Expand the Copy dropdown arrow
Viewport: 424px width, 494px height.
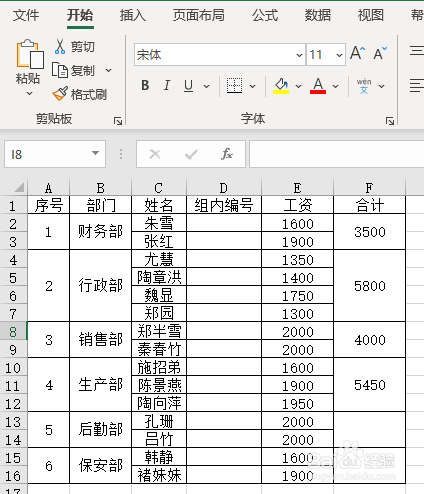click(x=108, y=71)
